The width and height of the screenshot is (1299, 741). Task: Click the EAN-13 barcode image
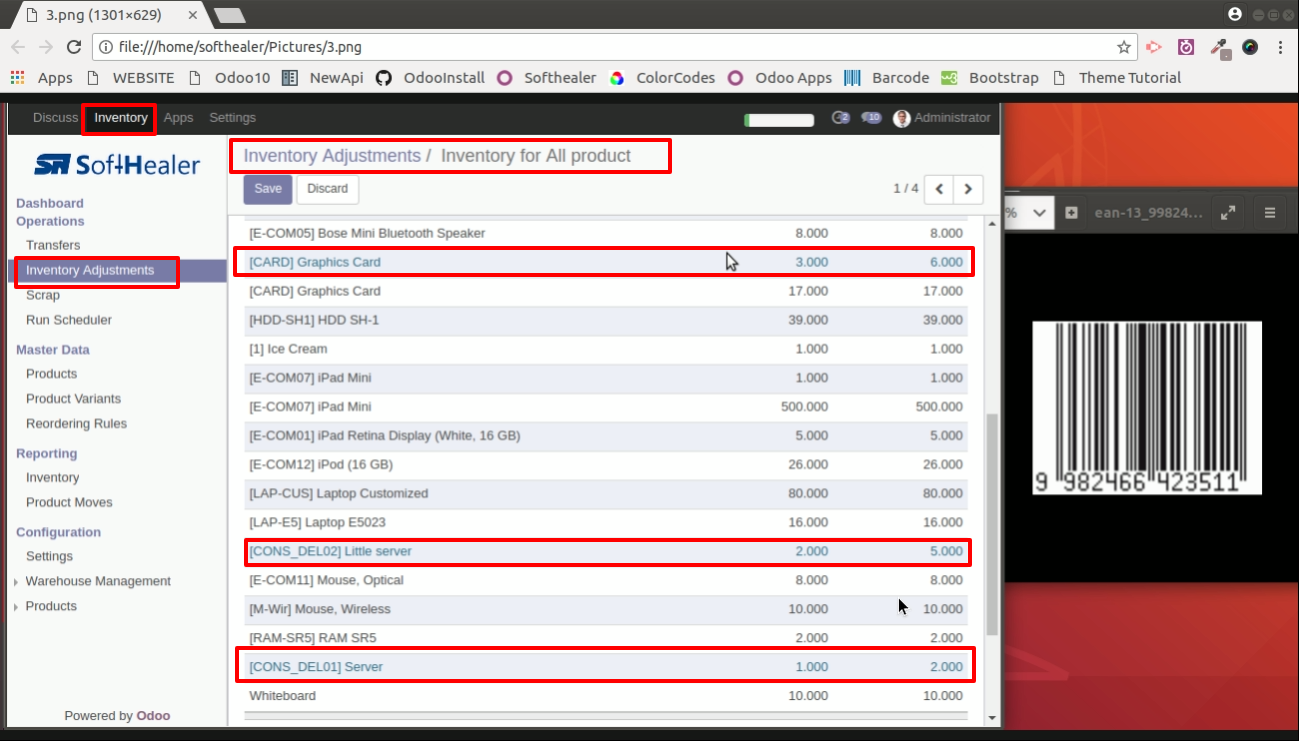pyautogui.click(x=1147, y=408)
